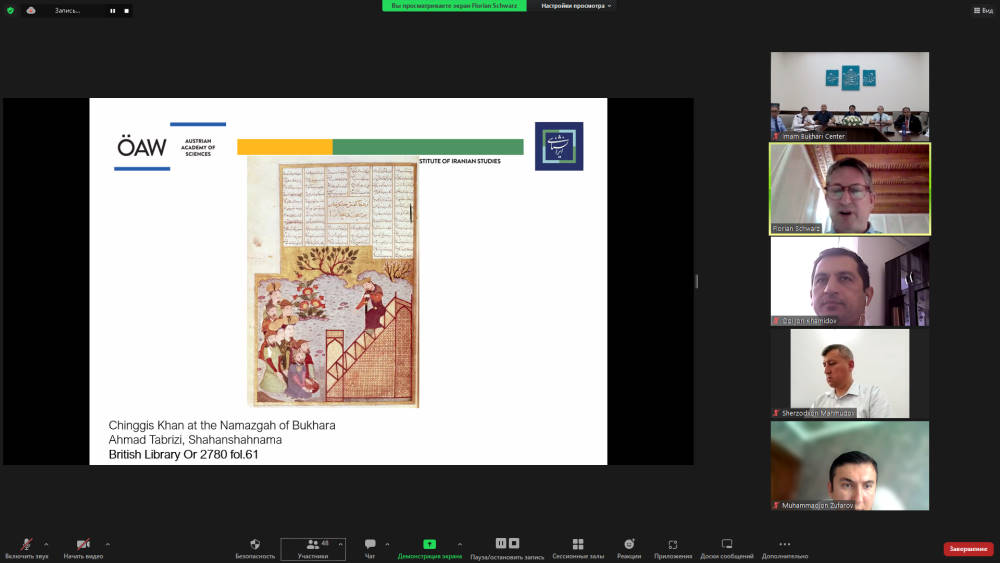Open Доски сообщений whiteboards

point(726,549)
